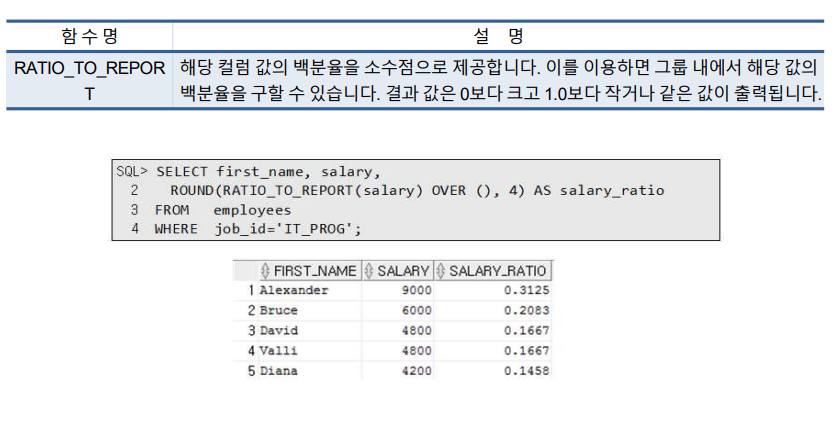This screenshot has height=425, width=838.
Task: Select row number 5 in result grid
Action: click(251, 370)
